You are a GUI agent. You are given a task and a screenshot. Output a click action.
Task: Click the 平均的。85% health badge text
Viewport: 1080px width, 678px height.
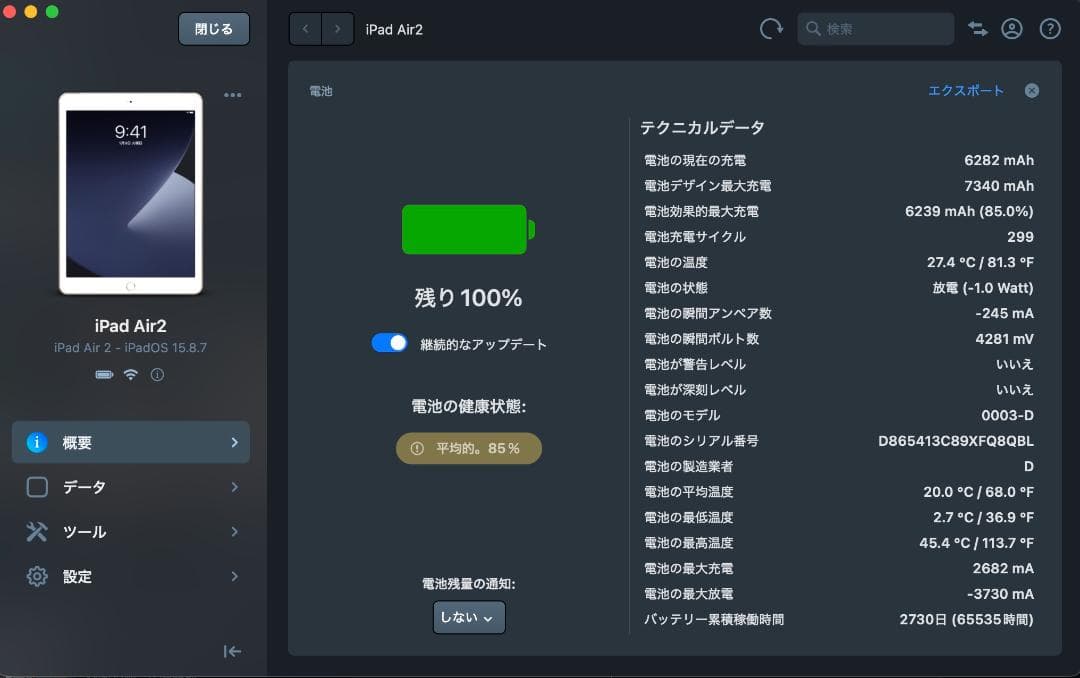(477, 449)
